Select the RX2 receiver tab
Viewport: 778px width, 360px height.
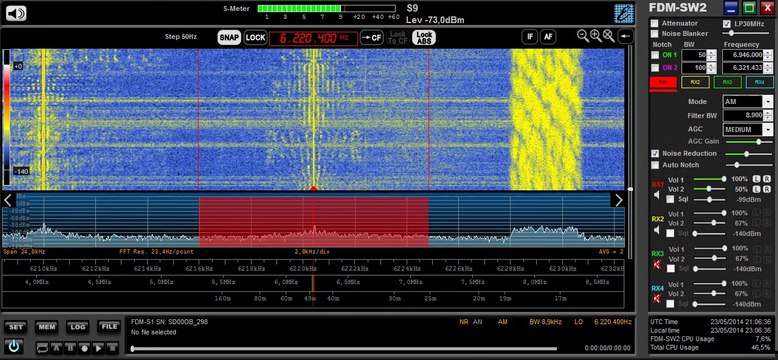coord(695,82)
